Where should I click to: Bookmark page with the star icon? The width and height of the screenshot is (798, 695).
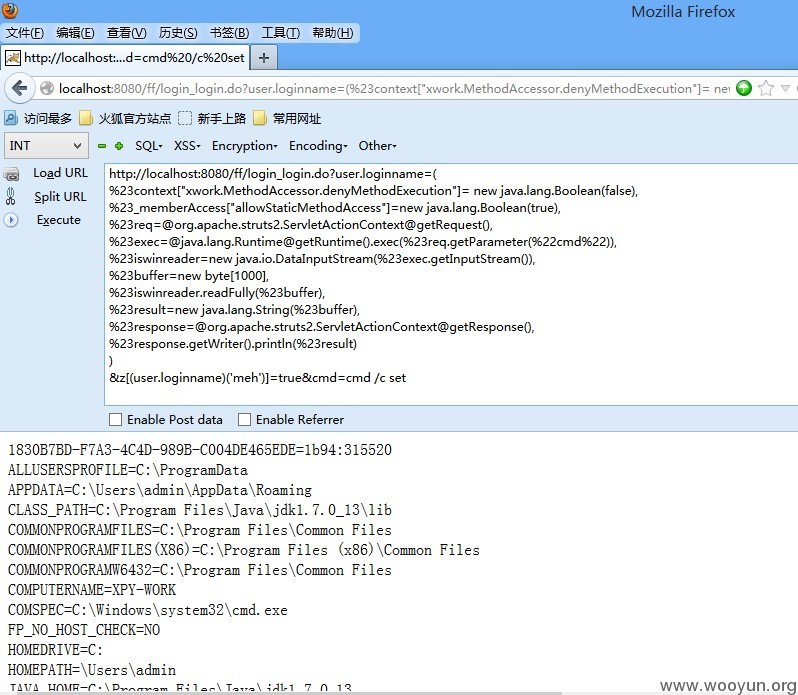(766, 89)
